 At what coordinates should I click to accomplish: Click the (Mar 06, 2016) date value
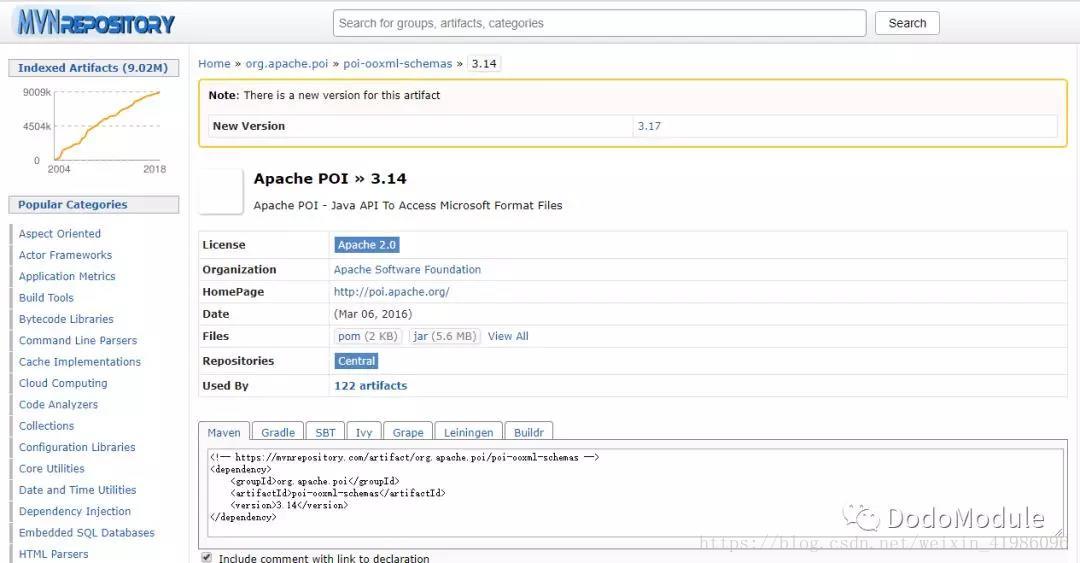click(373, 314)
